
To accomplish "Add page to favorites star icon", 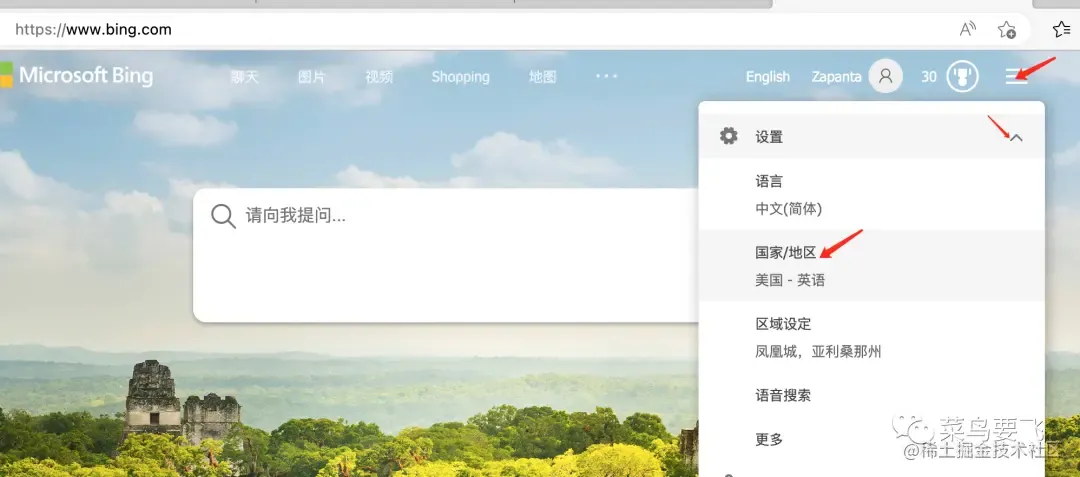I will click(x=1006, y=30).
